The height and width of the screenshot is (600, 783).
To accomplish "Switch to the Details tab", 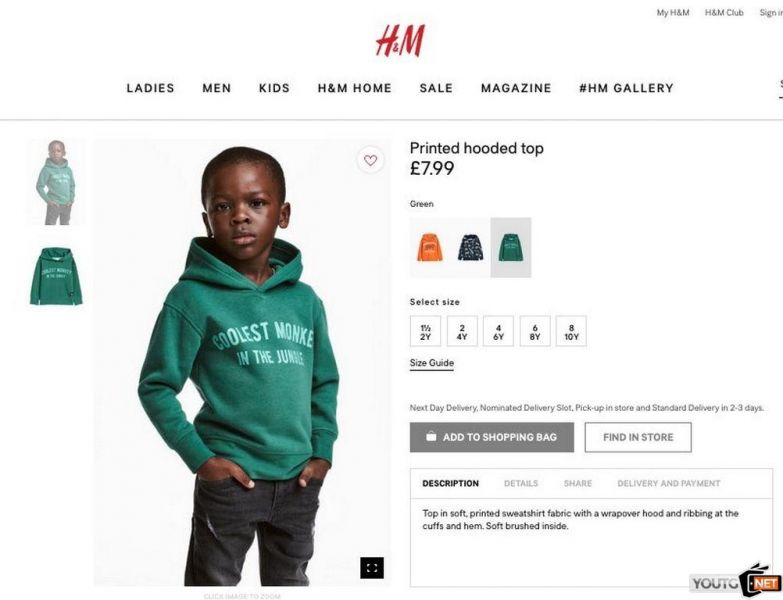I will point(521,483).
